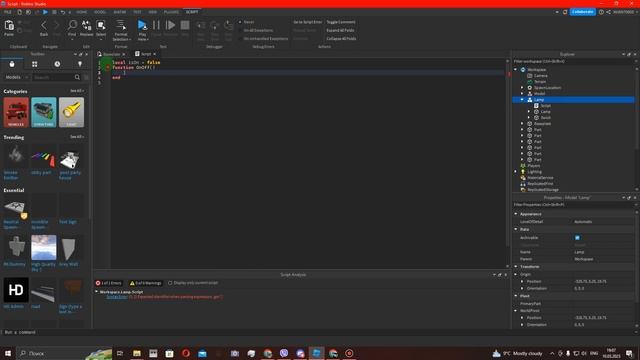
Task: Expand the SpawnLocation node in Explorer
Action: click(x=522, y=88)
